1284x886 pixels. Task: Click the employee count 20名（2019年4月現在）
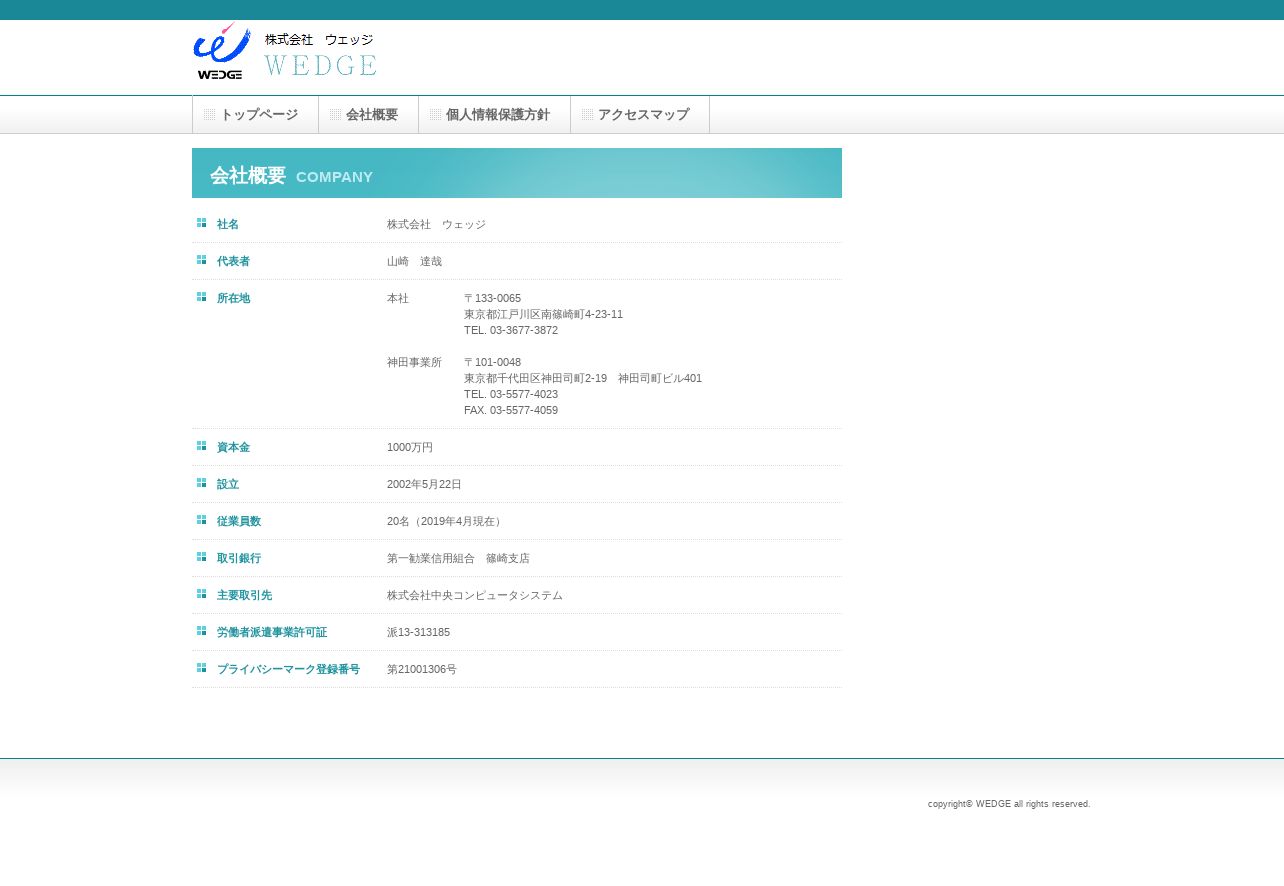446,521
